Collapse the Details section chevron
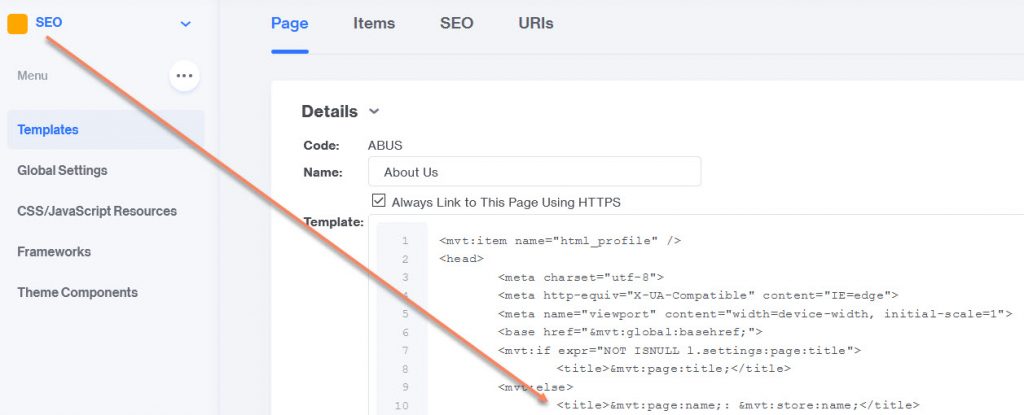The image size is (1024, 415). (x=374, y=111)
